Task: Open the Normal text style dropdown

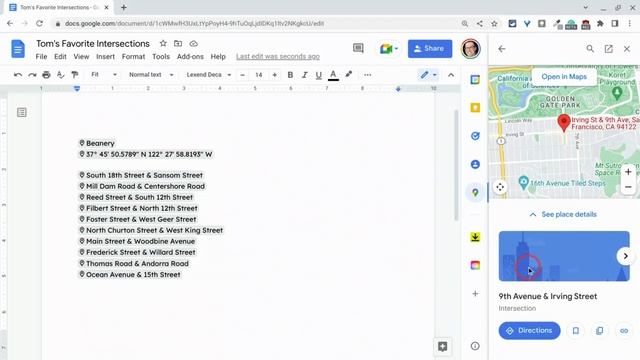Action: (151, 75)
